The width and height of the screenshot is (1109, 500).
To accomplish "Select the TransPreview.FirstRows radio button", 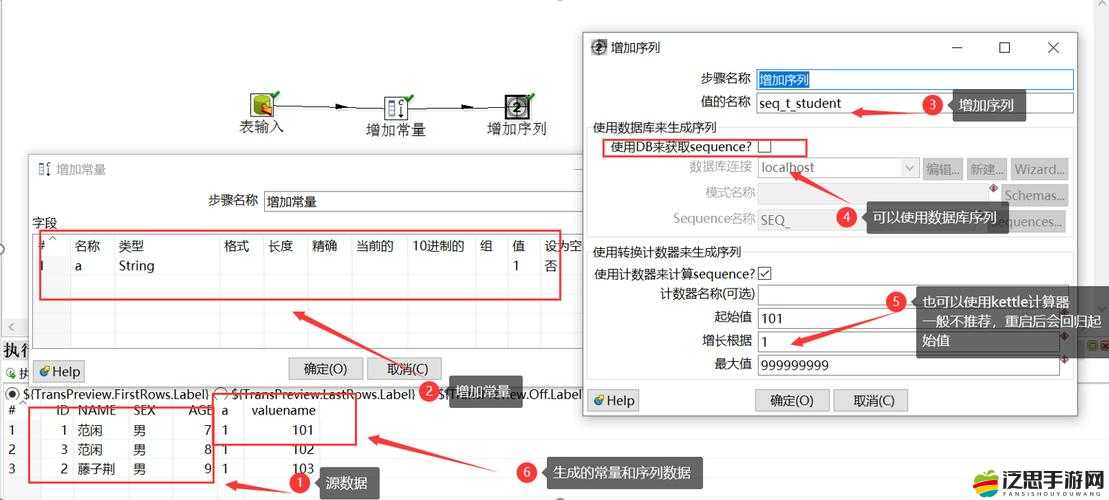I will [x=12, y=394].
